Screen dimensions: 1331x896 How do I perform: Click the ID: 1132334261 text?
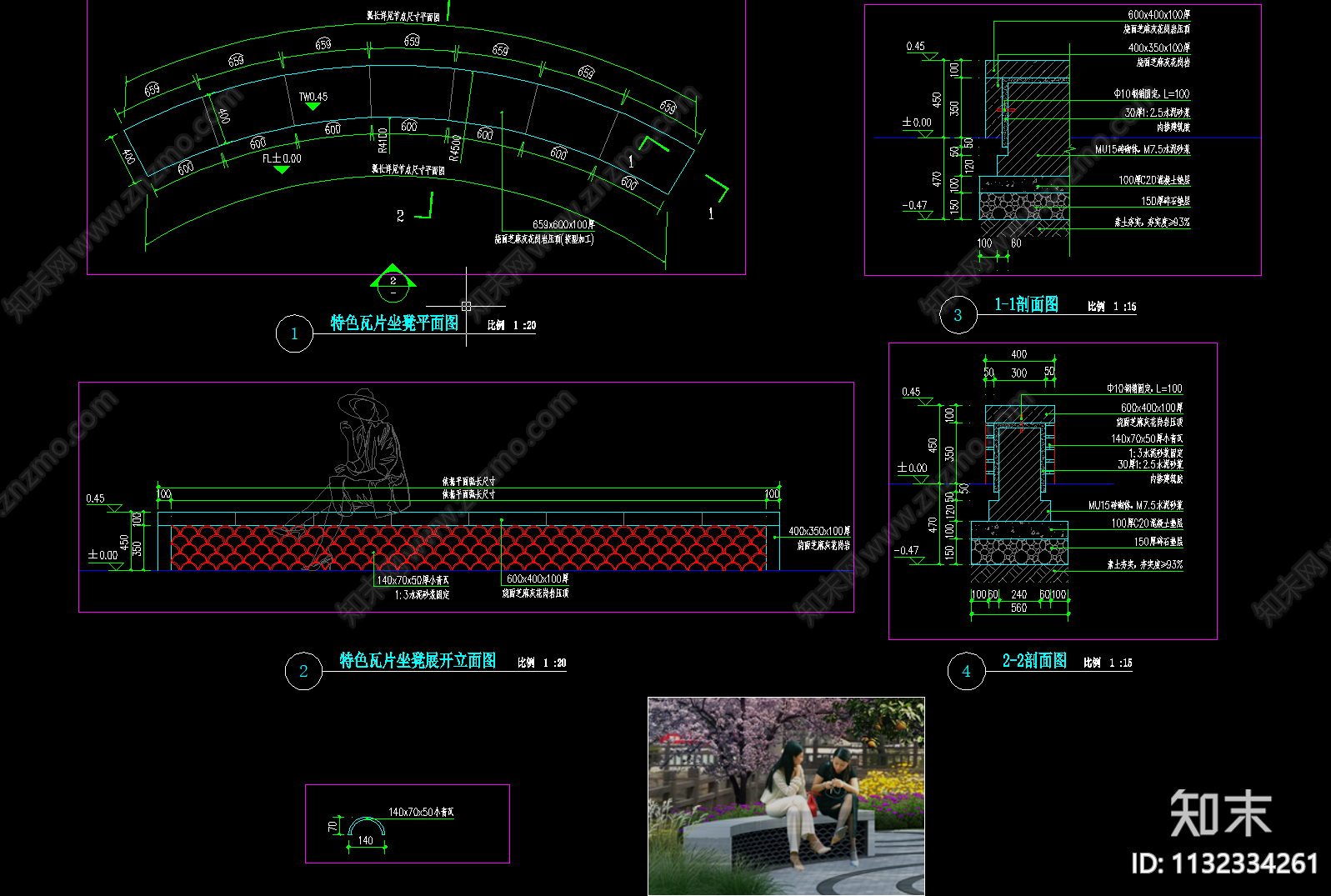click(1224, 863)
